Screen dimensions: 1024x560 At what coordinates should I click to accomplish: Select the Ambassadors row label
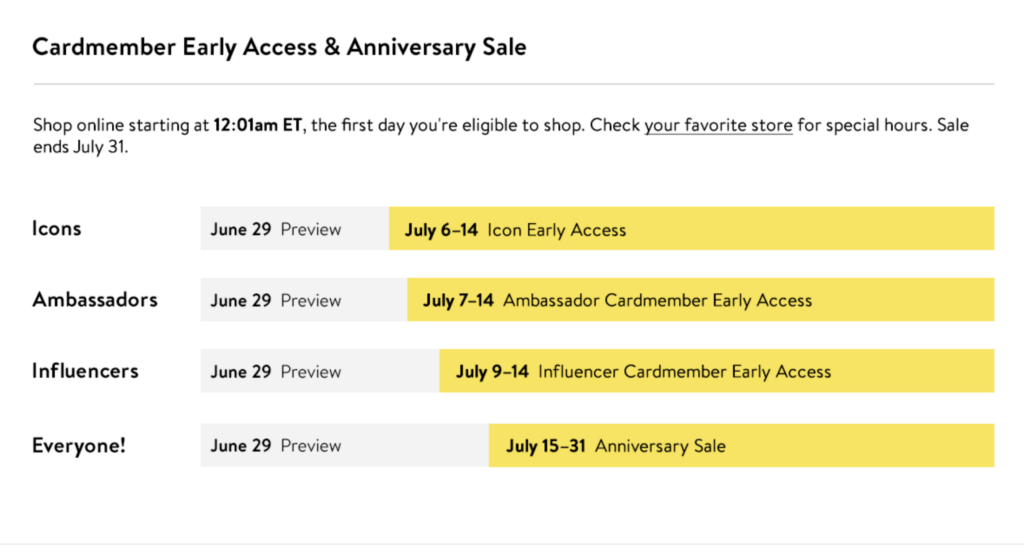coord(95,300)
